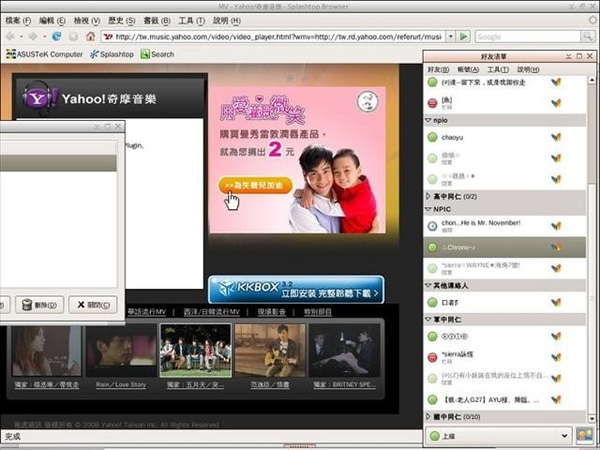Select buddy *sierra WAYNE
The height and width of the screenshot is (450, 600).
click(x=505, y=268)
